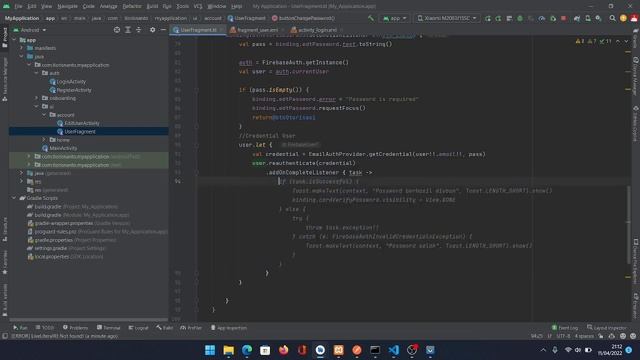Click the Windows Start button
Screen dimensions: 640x360
[x=210, y=350]
